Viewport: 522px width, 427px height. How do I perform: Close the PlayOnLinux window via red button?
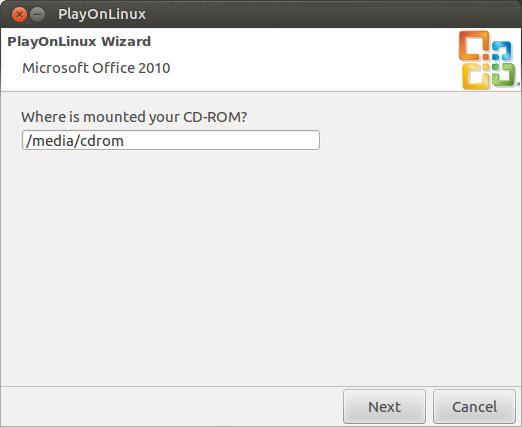pos(19,14)
